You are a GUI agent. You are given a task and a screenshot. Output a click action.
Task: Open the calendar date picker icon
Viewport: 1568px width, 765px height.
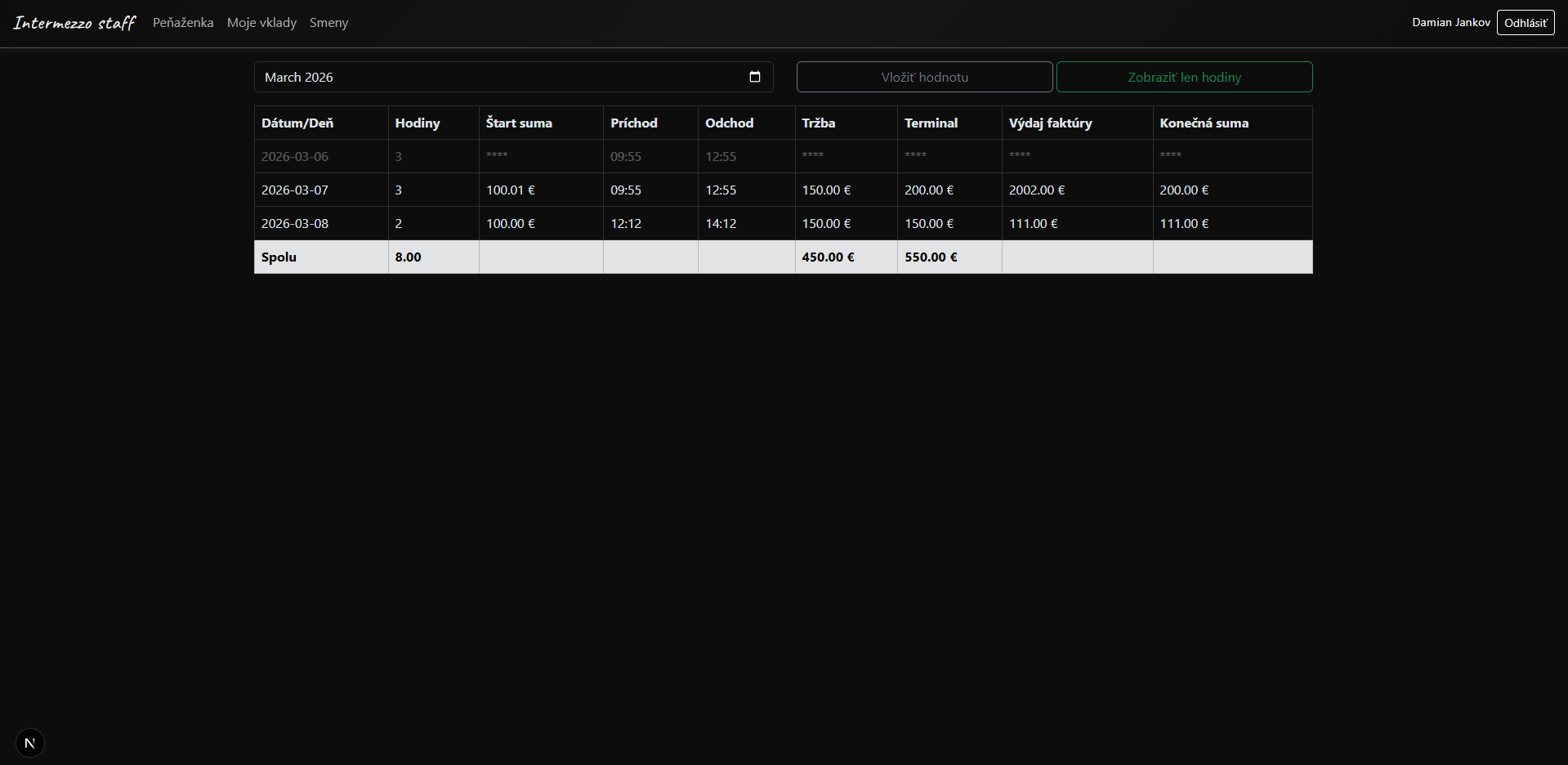click(754, 76)
